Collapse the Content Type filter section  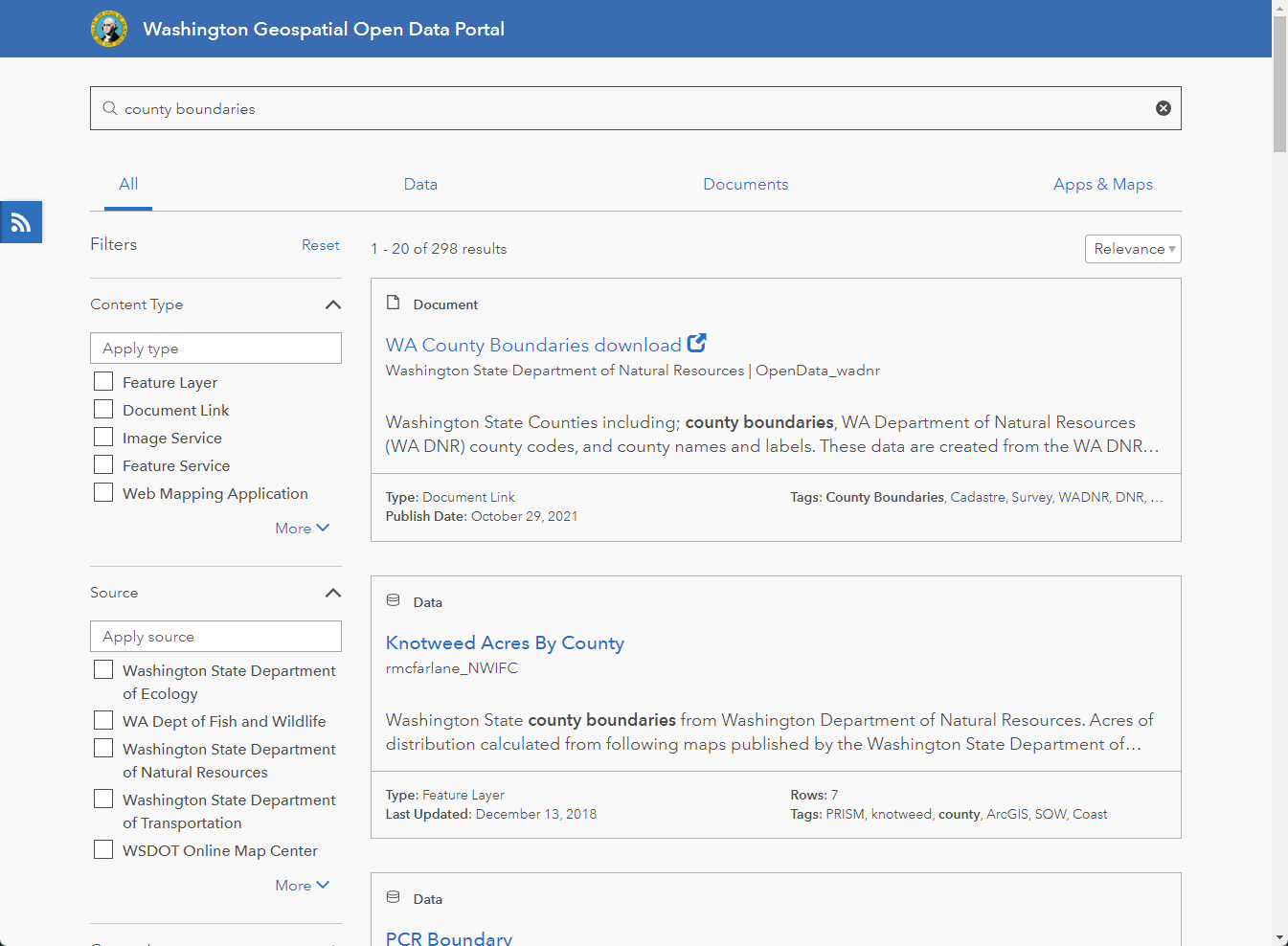332,304
